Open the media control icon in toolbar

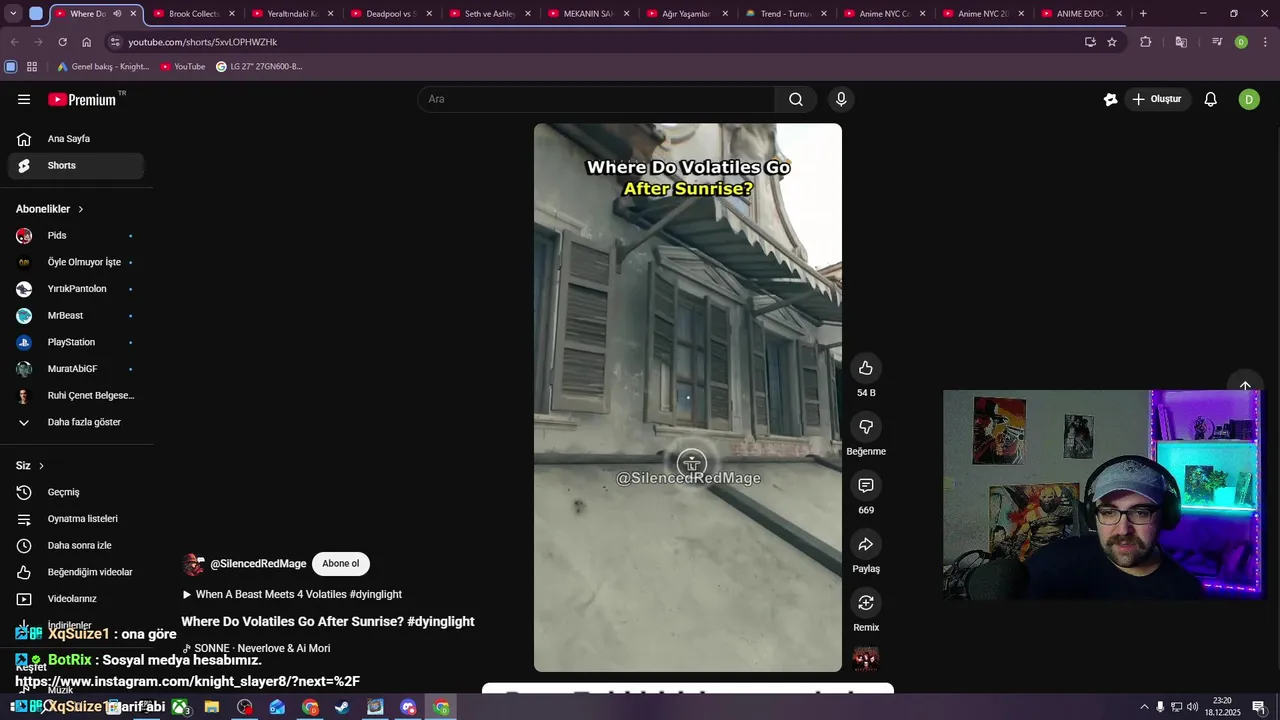click(x=1217, y=42)
